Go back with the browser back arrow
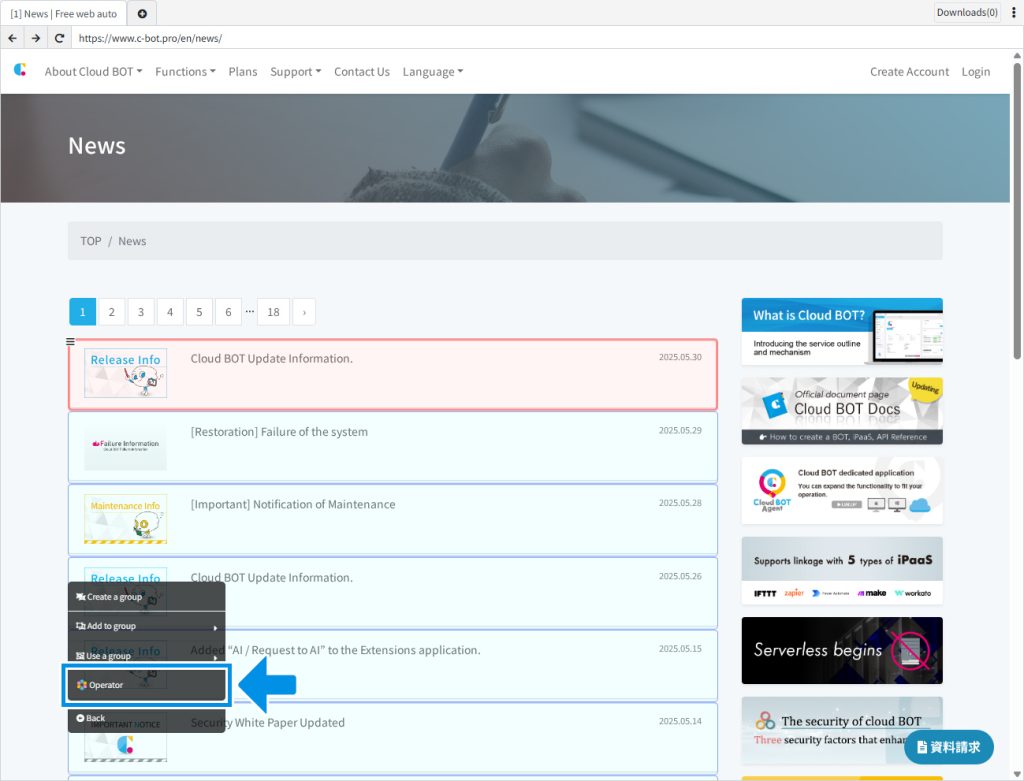This screenshot has width=1024, height=781. (12, 38)
